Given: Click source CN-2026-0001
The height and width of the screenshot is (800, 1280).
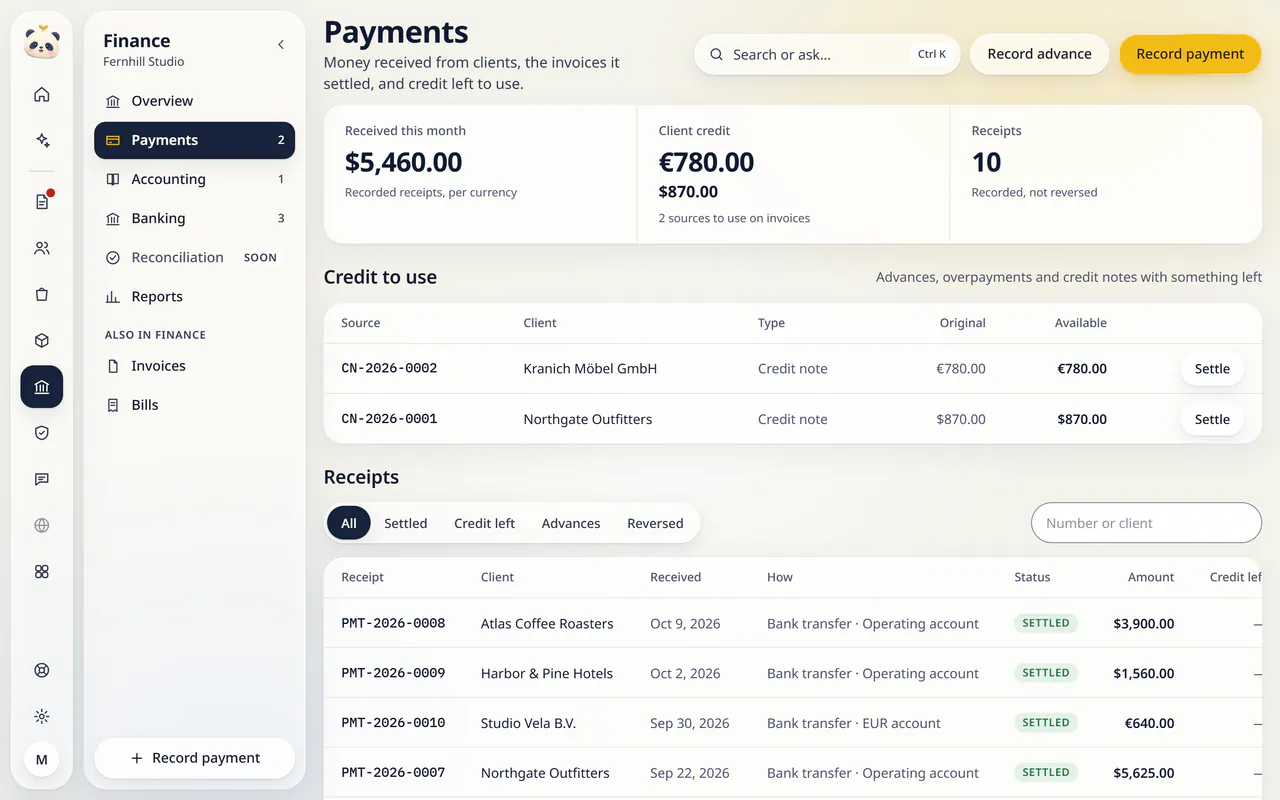Looking at the screenshot, I should coord(389,419).
